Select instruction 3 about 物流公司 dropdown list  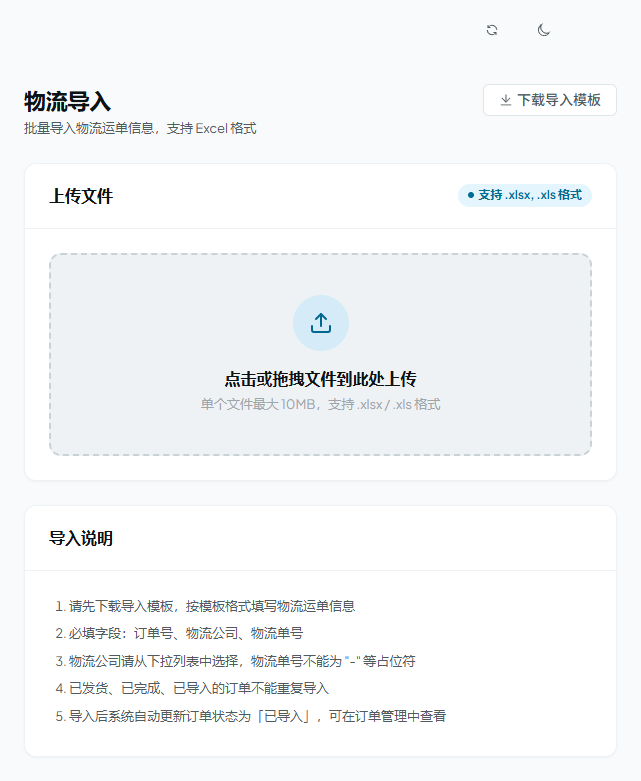pyautogui.click(x=235, y=661)
